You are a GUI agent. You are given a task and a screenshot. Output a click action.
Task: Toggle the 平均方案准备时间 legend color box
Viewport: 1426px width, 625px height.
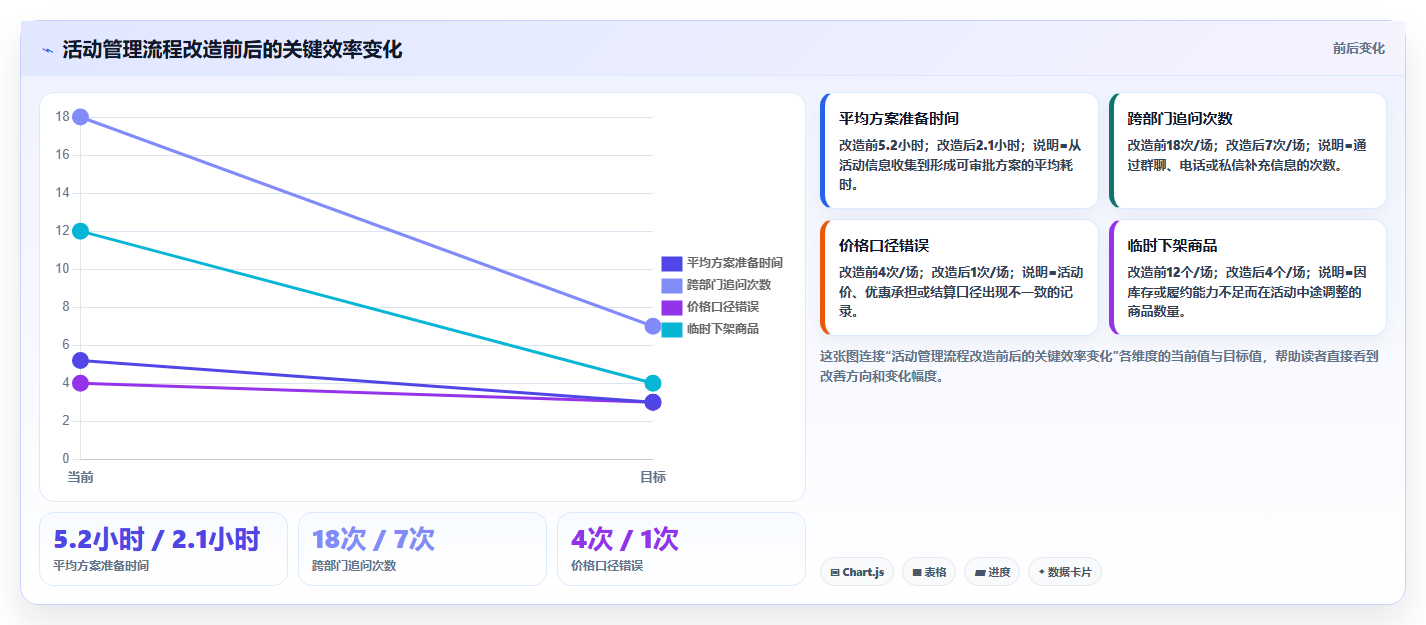pyautogui.click(x=672, y=263)
